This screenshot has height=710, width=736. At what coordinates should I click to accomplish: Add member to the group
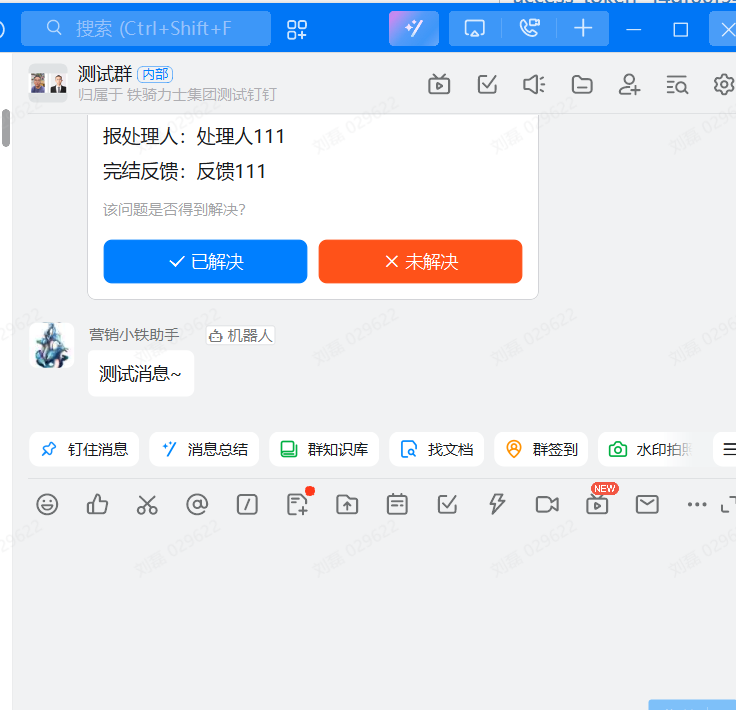(629, 85)
